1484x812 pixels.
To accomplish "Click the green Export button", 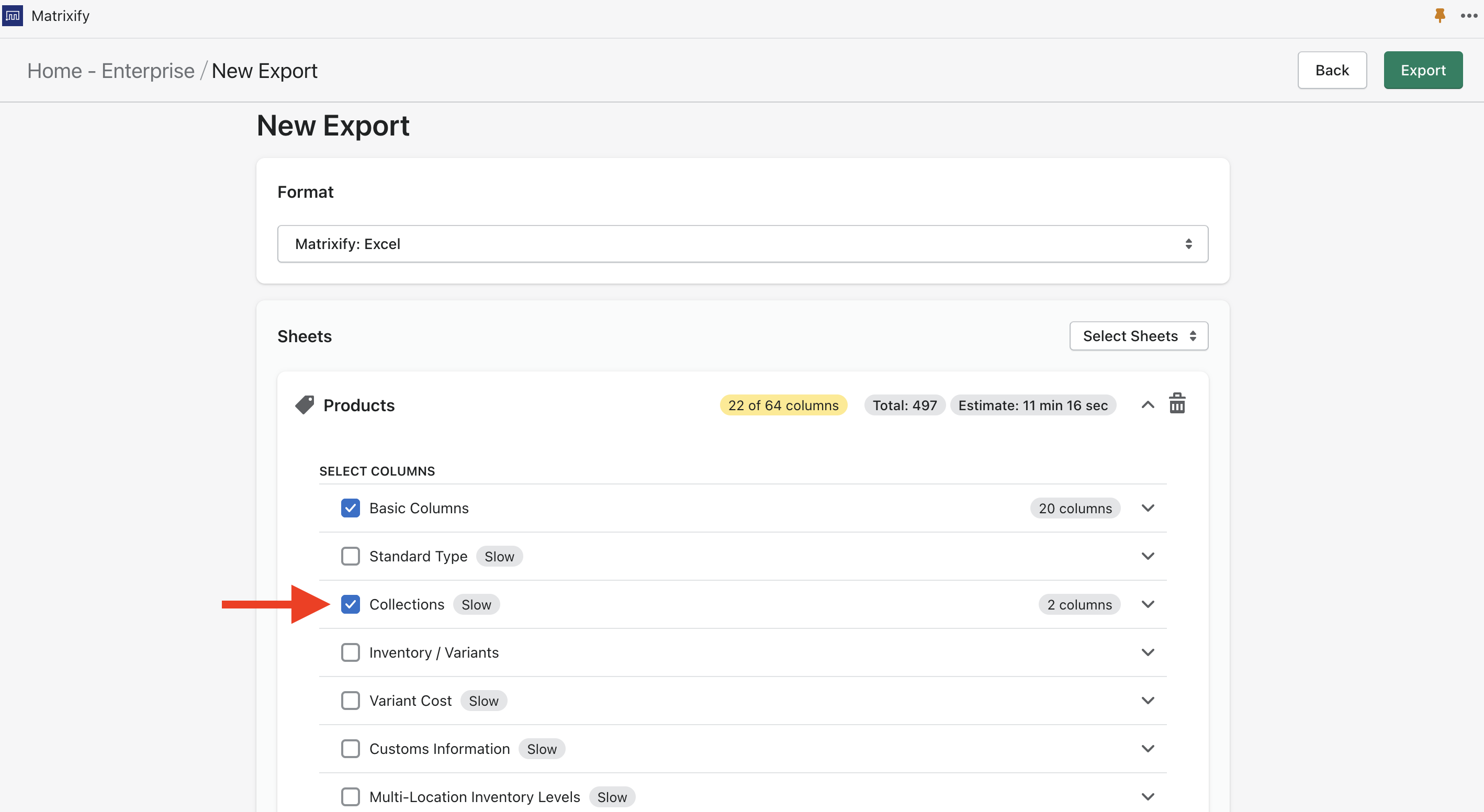I will pyautogui.click(x=1423, y=70).
